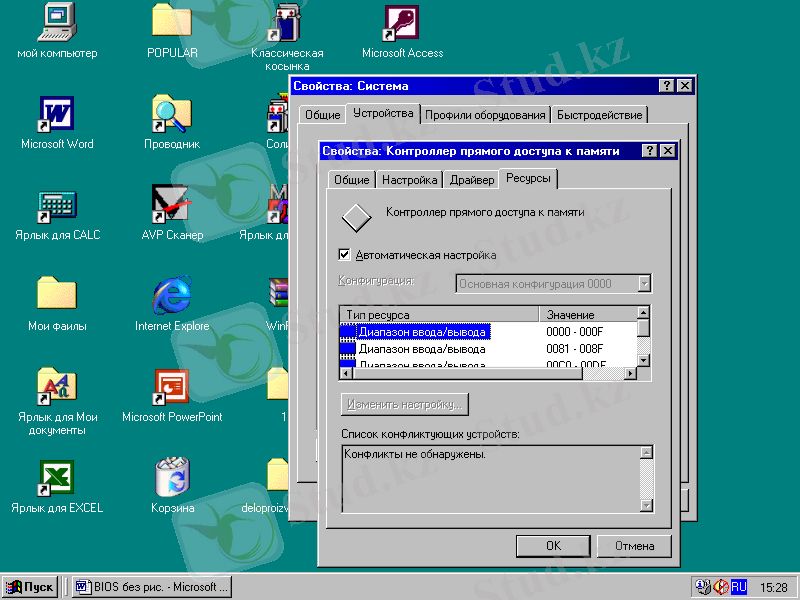Open the Пуск start menu

tap(30, 587)
